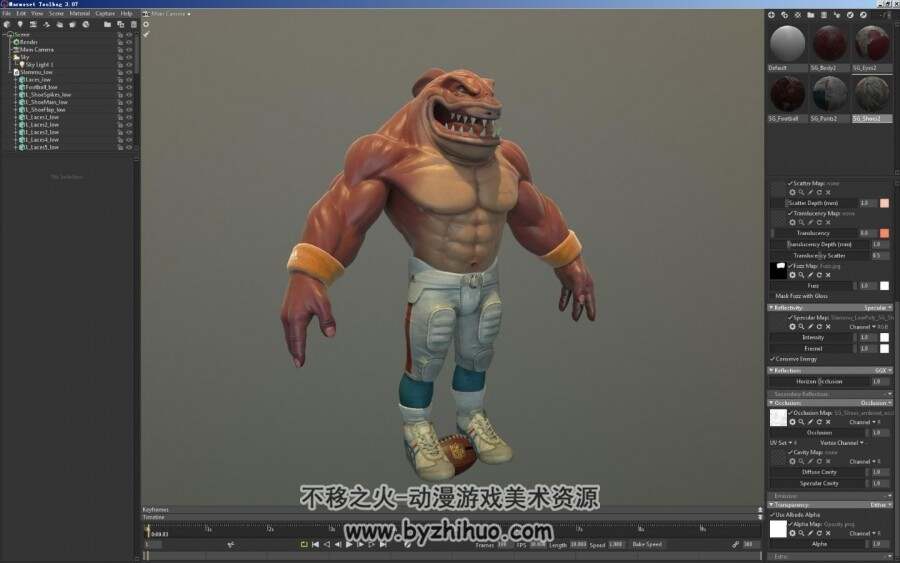900x563 pixels.
Task: Open the Main Camera viewport dropdown
Action: point(170,13)
